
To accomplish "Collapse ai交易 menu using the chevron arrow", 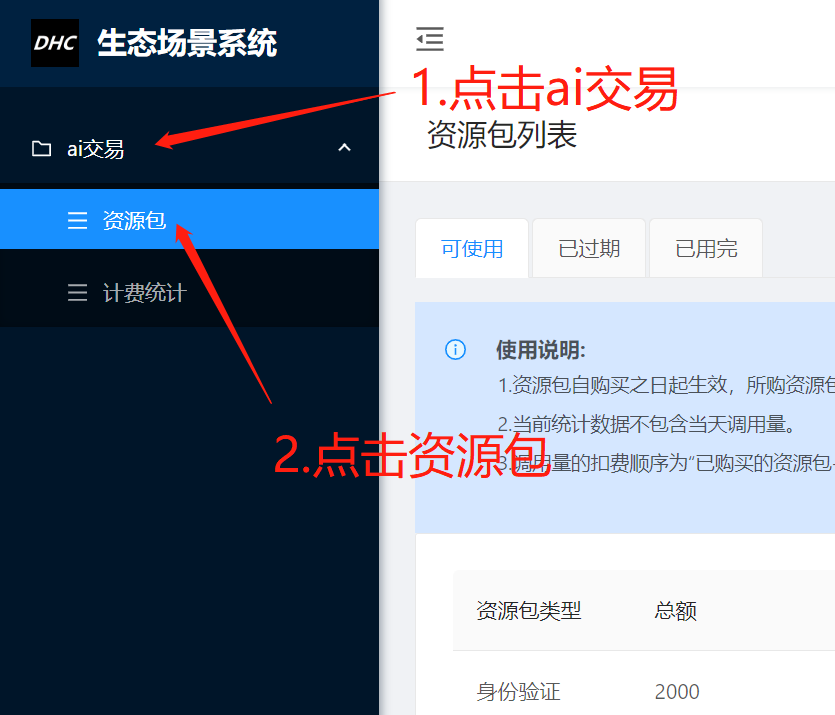I will [x=345, y=147].
